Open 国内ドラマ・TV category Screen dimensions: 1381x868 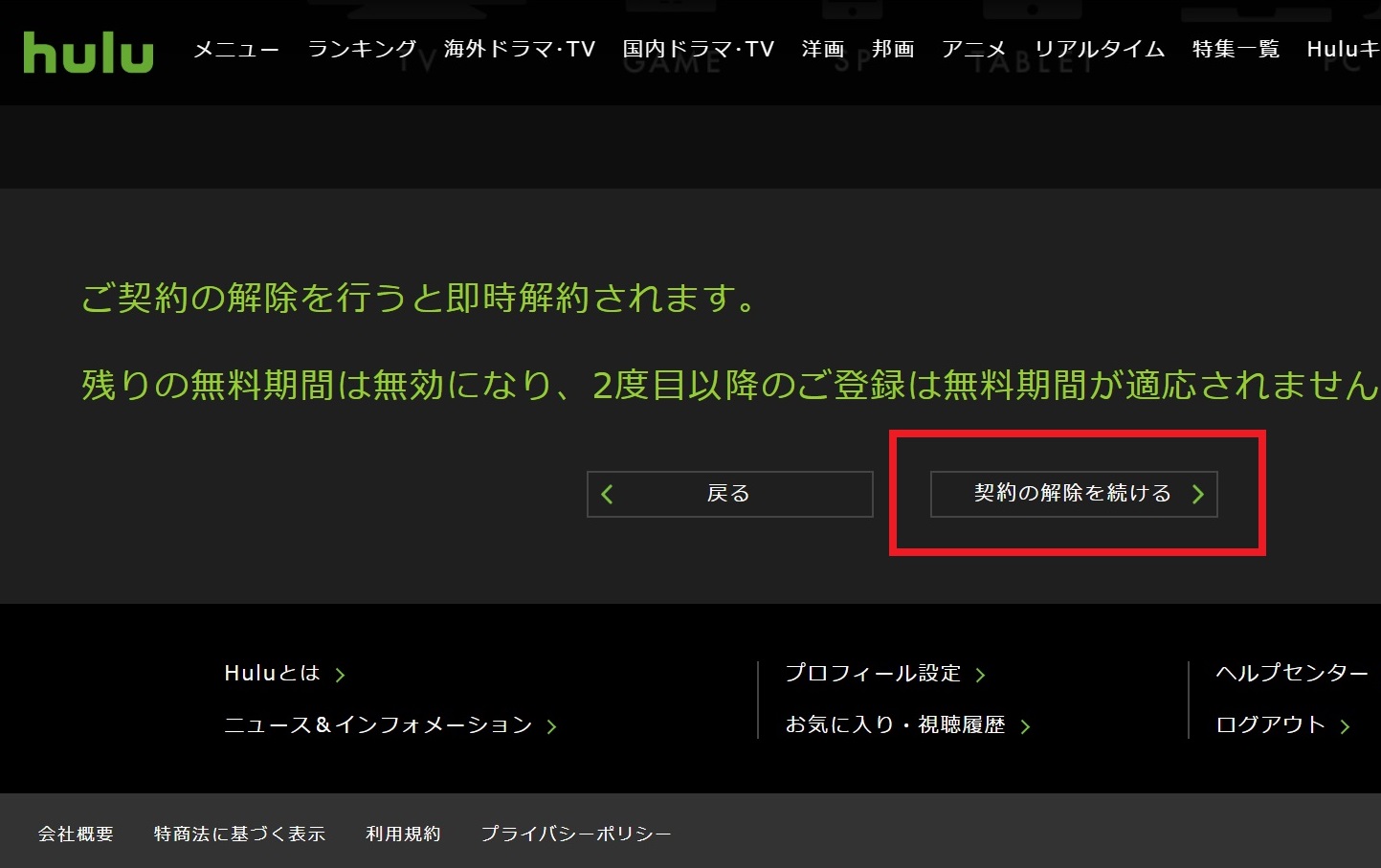tap(698, 50)
